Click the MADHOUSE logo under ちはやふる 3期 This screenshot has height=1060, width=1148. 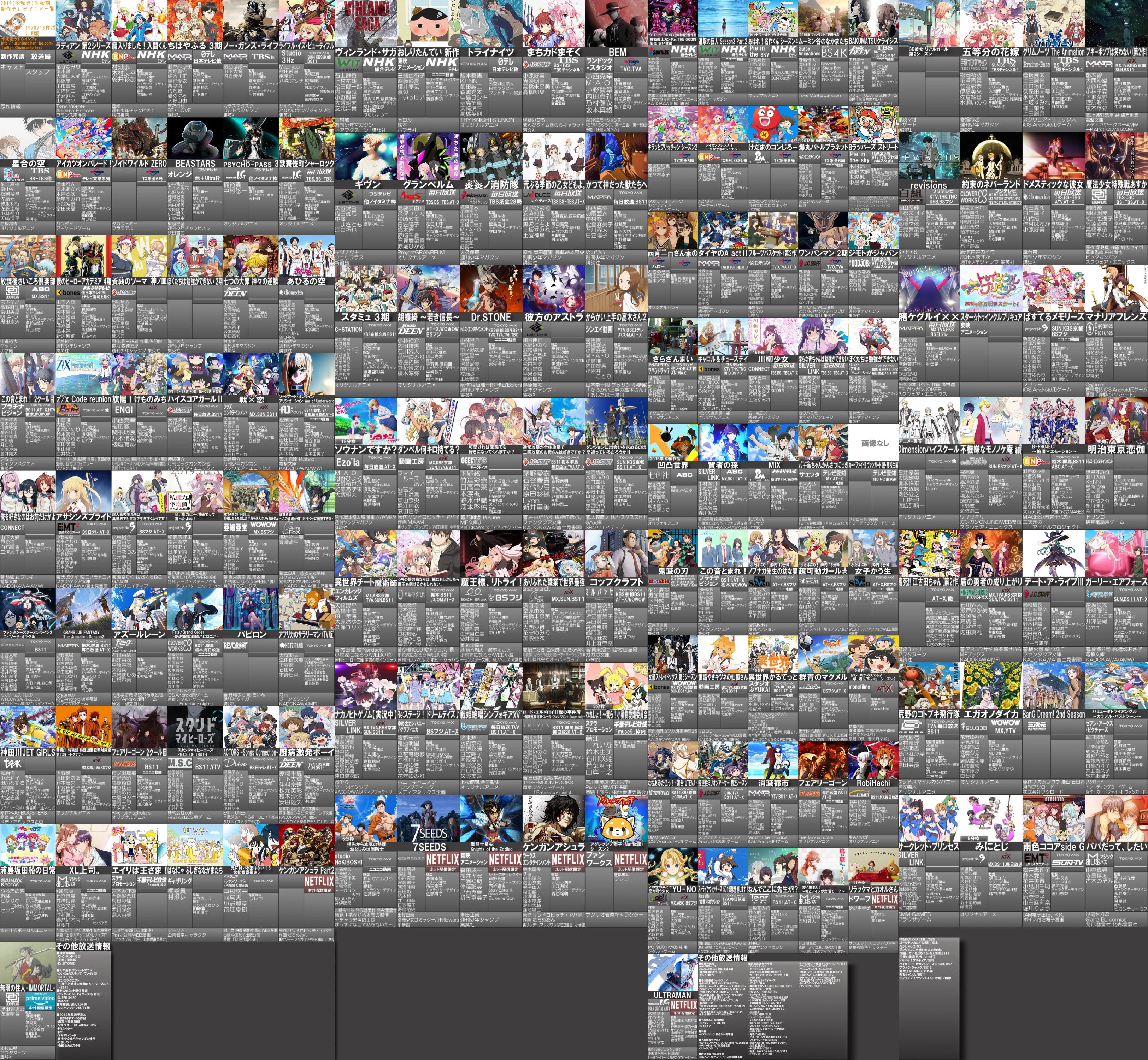[x=179, y=56]
